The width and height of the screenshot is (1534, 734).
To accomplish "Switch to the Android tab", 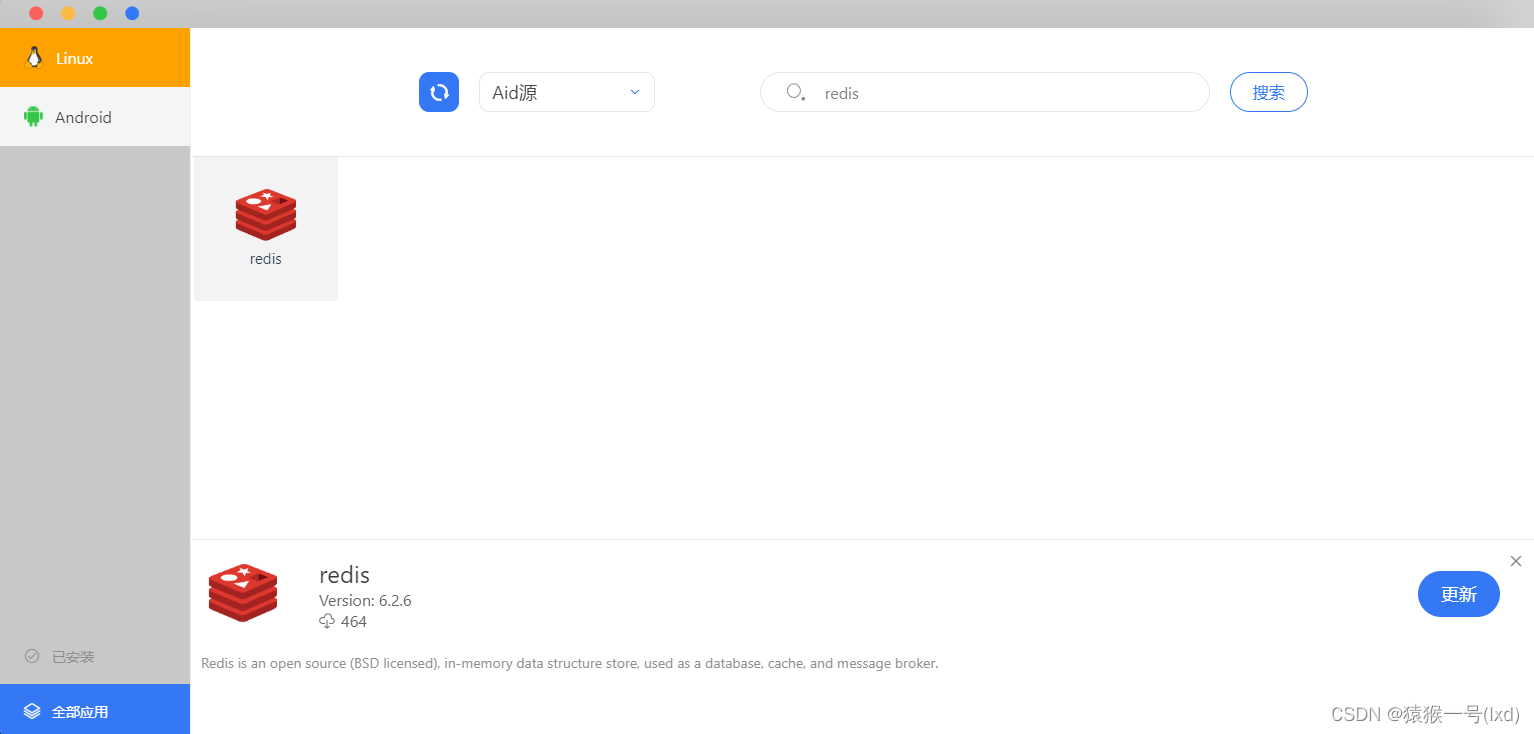I will (x=95, y=117).
